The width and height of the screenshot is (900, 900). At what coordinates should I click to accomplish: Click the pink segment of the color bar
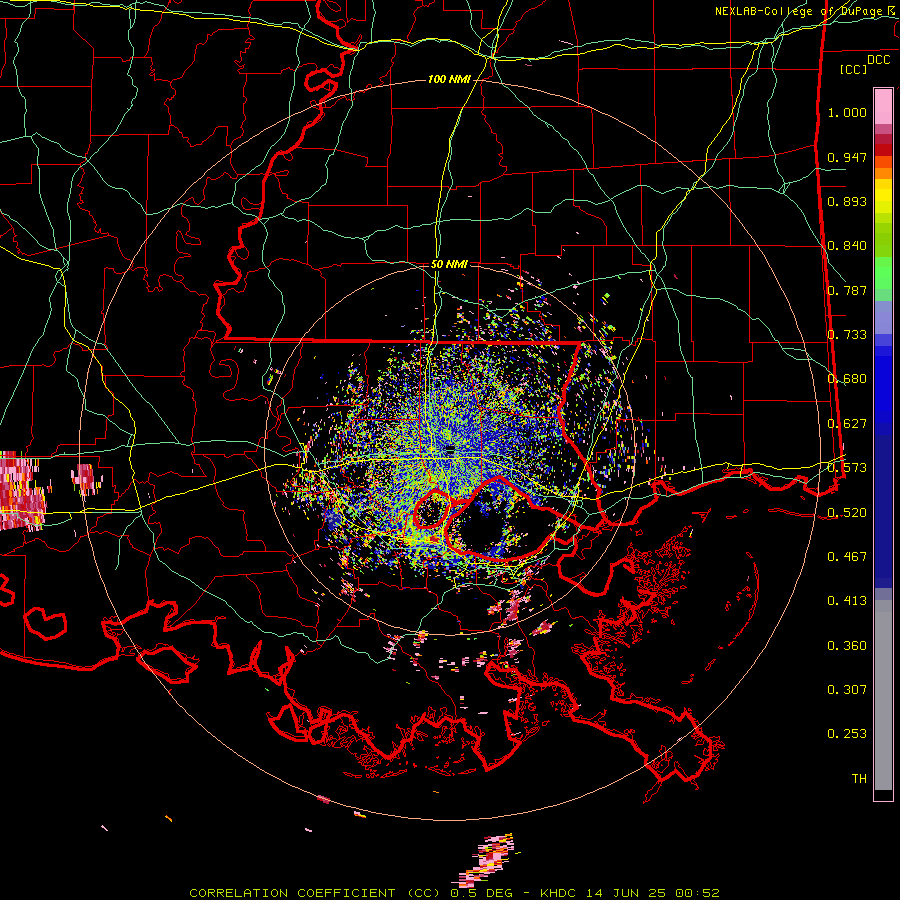pyautogui.click(x=883, y=106)
